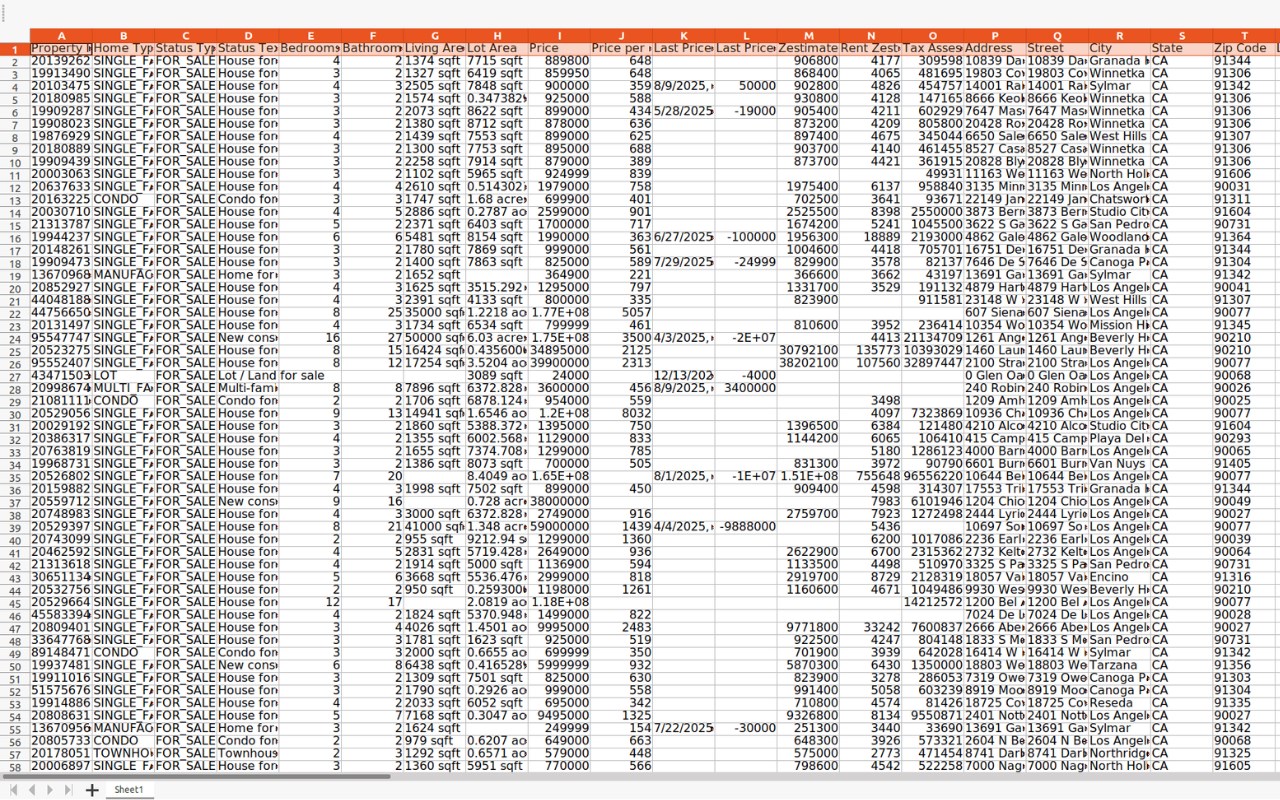Click the horizontal scrollbar thumb

(195, 775)
